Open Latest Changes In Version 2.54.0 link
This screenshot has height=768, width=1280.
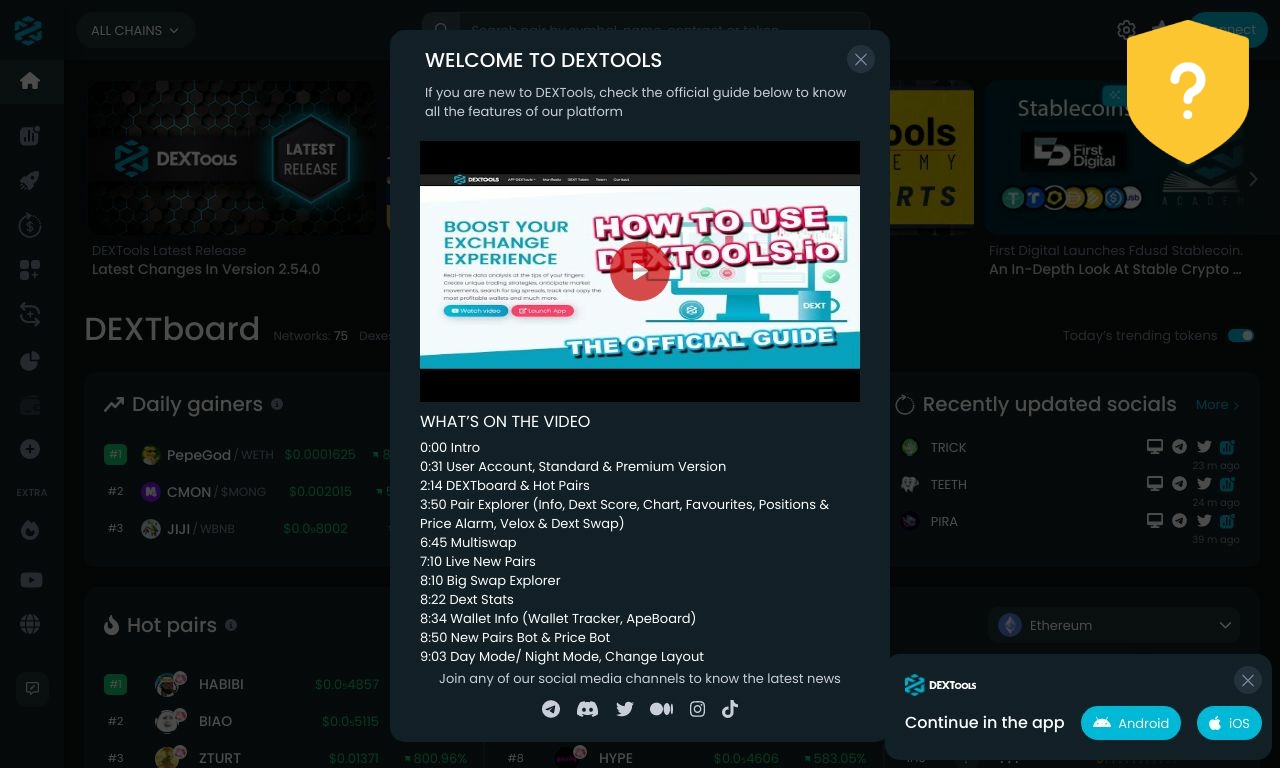[206, 269]
